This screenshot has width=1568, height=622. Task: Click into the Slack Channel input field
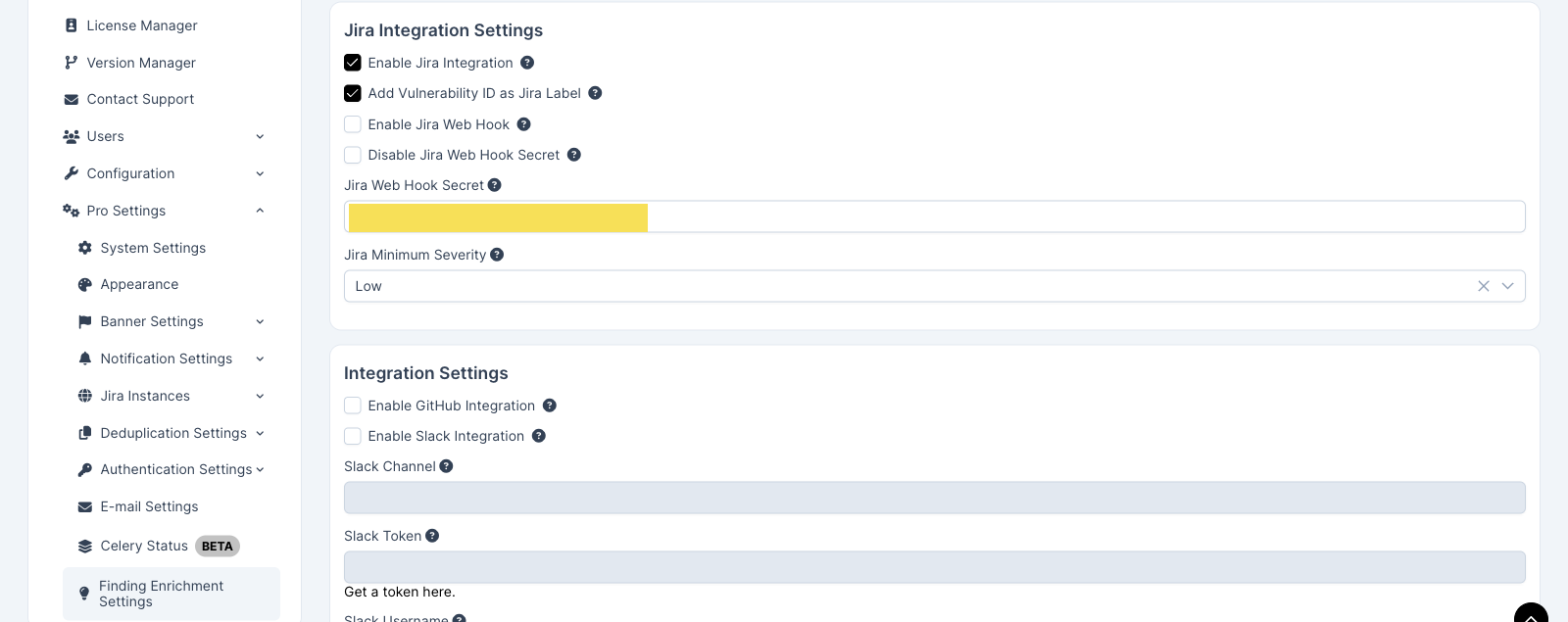tap(935, 498)
